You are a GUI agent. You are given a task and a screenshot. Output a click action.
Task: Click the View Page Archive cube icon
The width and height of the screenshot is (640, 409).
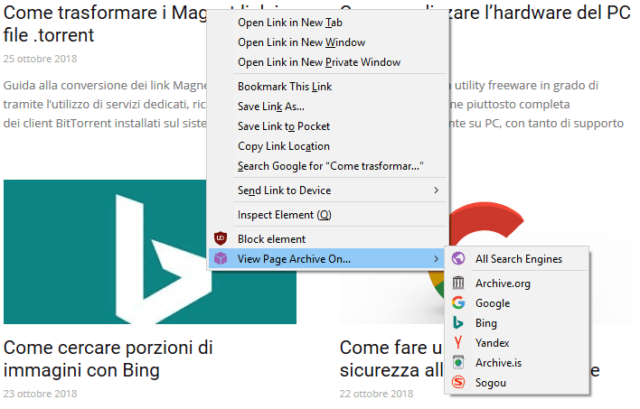221,259
